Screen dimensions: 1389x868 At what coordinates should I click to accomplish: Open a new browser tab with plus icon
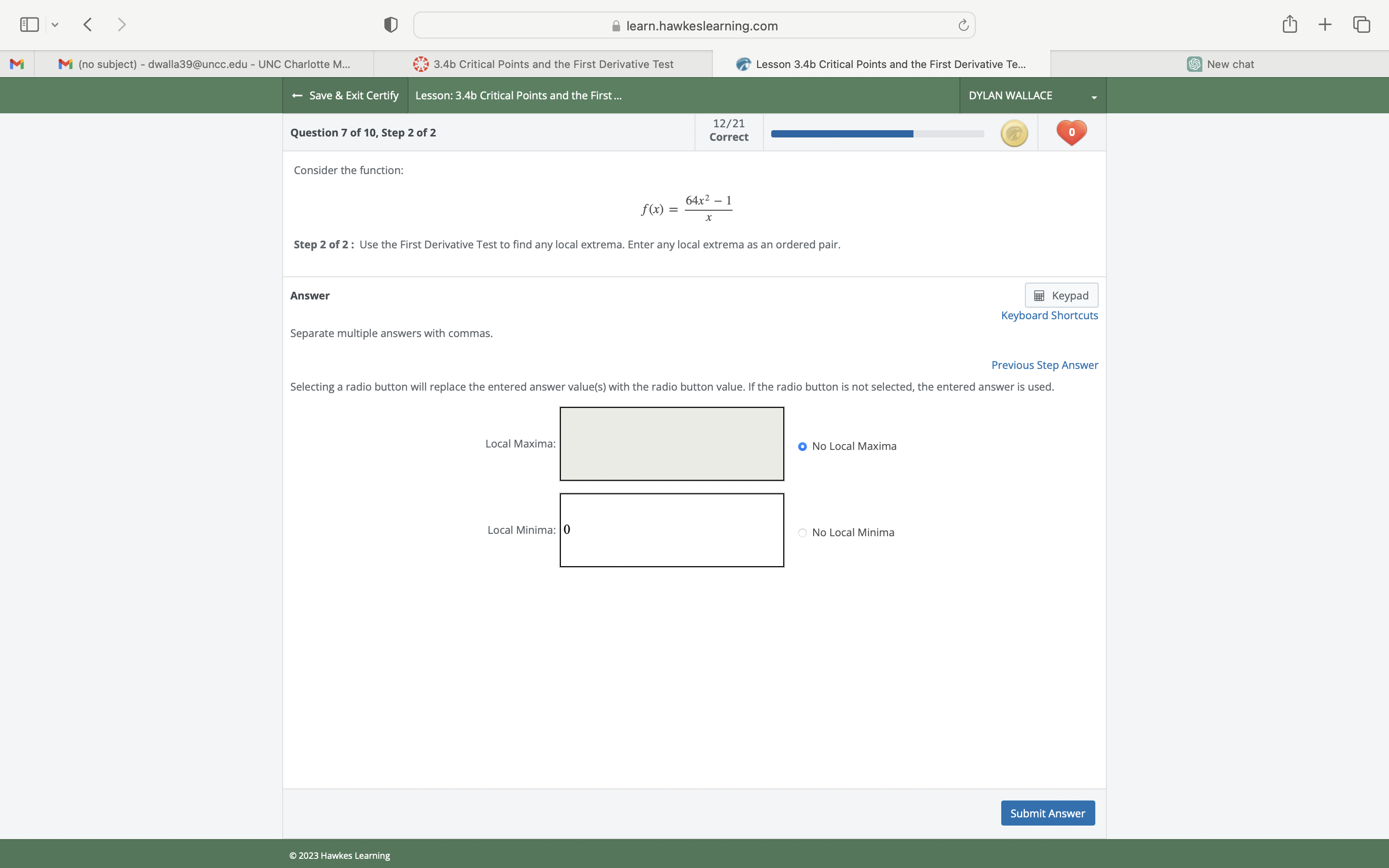pos(1325,24)
